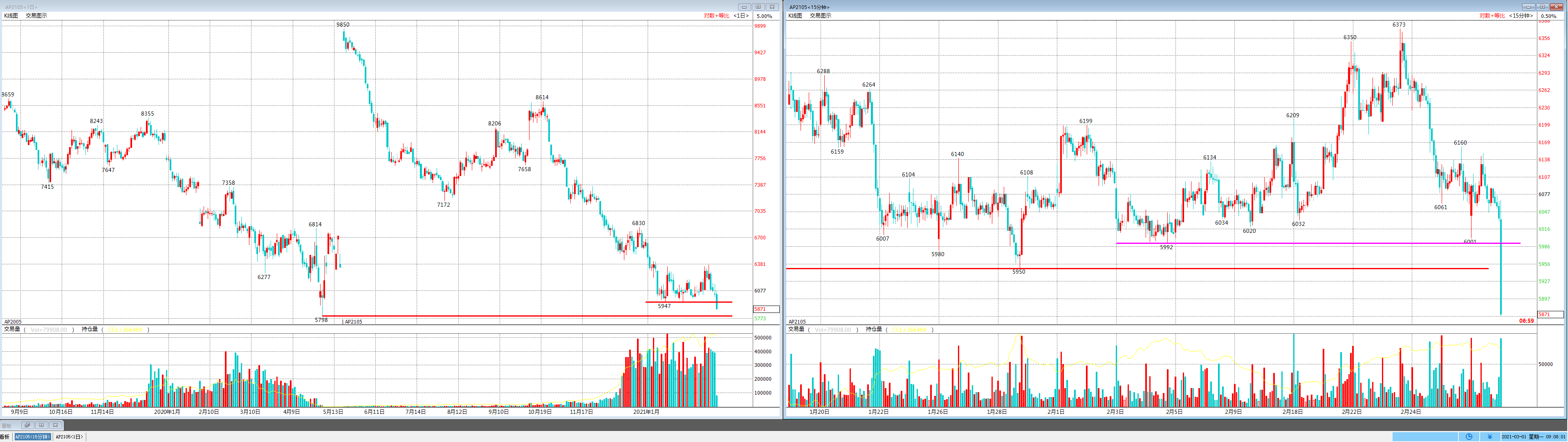Screen dimensions: 1568x442
Task: Minimize the AP2105 15-minute chart window
Action: pos(1528,7)
